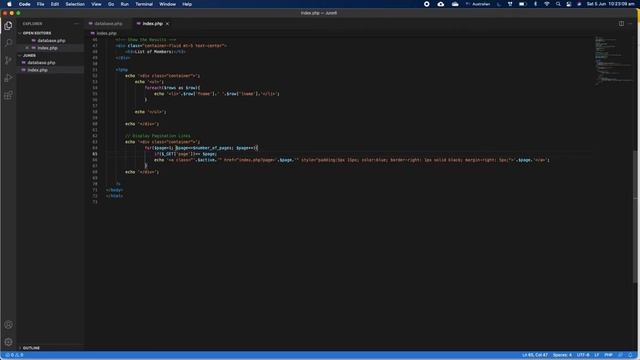The image size is (640, 360).
Task: Open the Edit menu
Action: click(55, 4)
